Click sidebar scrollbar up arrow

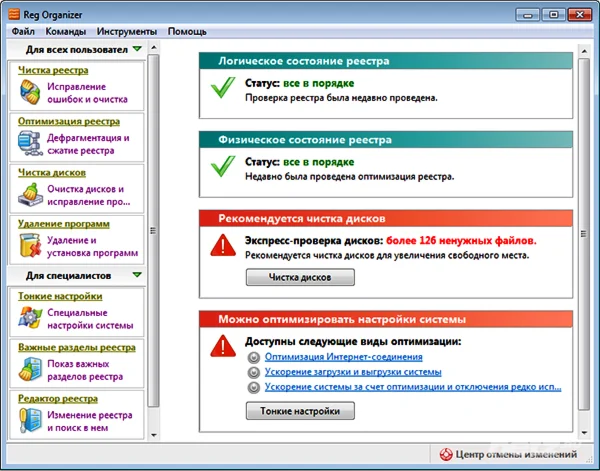point(153,47)
